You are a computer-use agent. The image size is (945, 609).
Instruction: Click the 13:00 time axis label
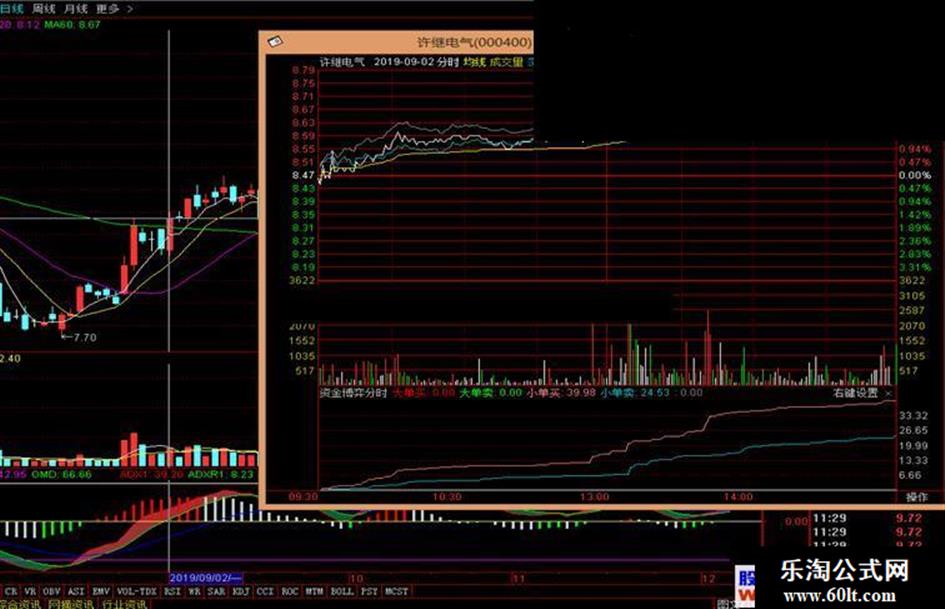click(x=595, y=497)
